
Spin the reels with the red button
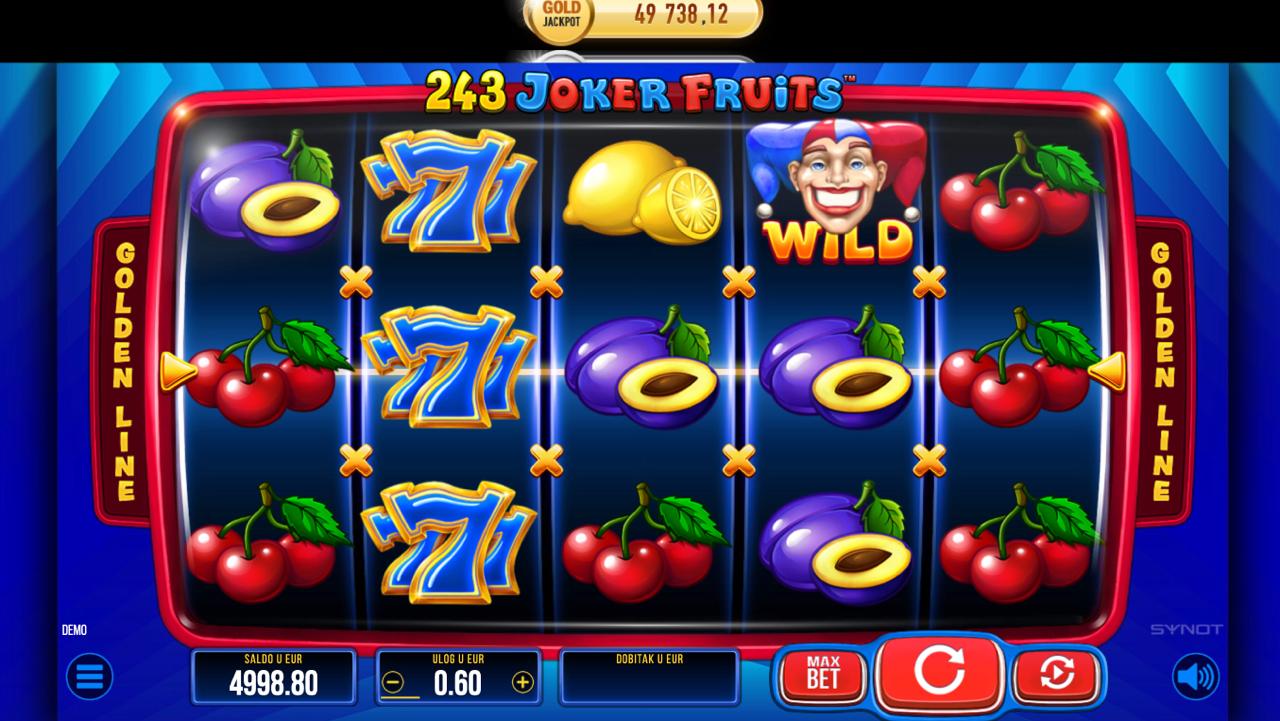pyautogui.click(x=939, y=671)
